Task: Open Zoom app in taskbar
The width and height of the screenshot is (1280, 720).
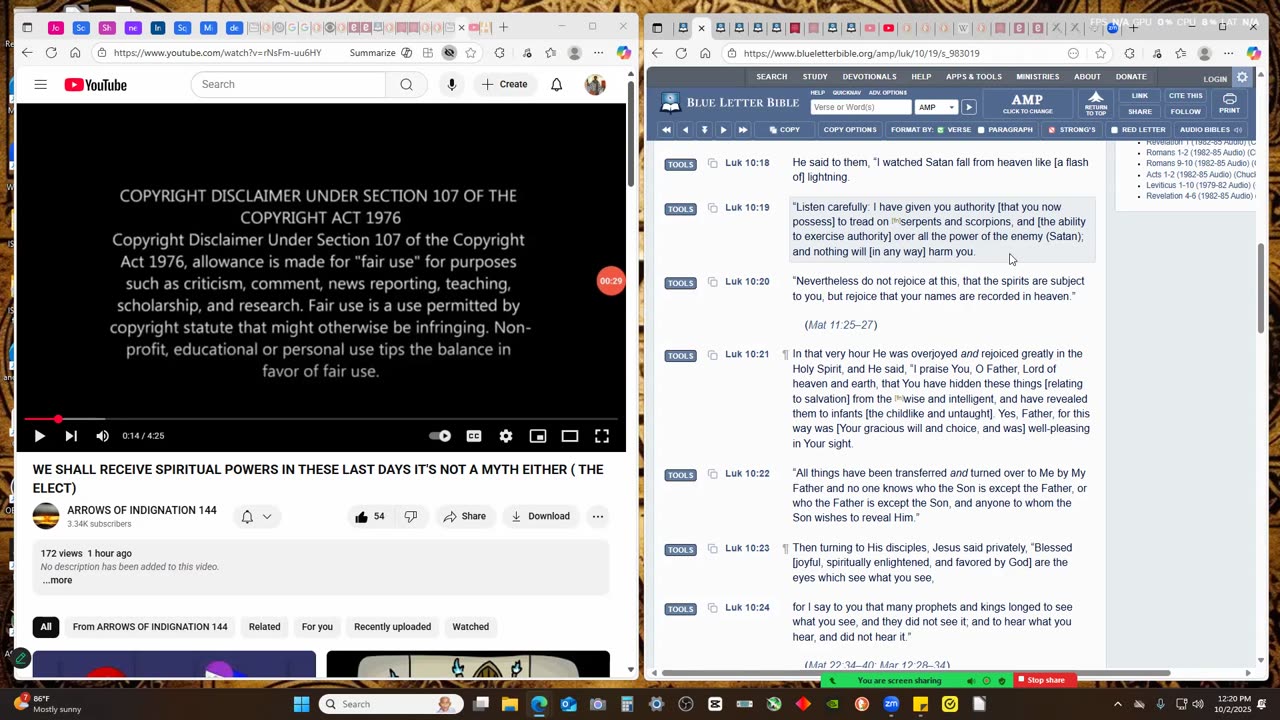Action: click(891, 704)
